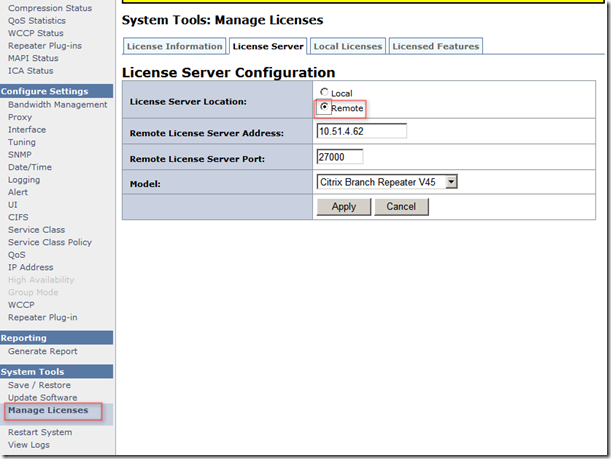Switch to the License Server tab
This screenshot has height=459, width=611.
268,46
